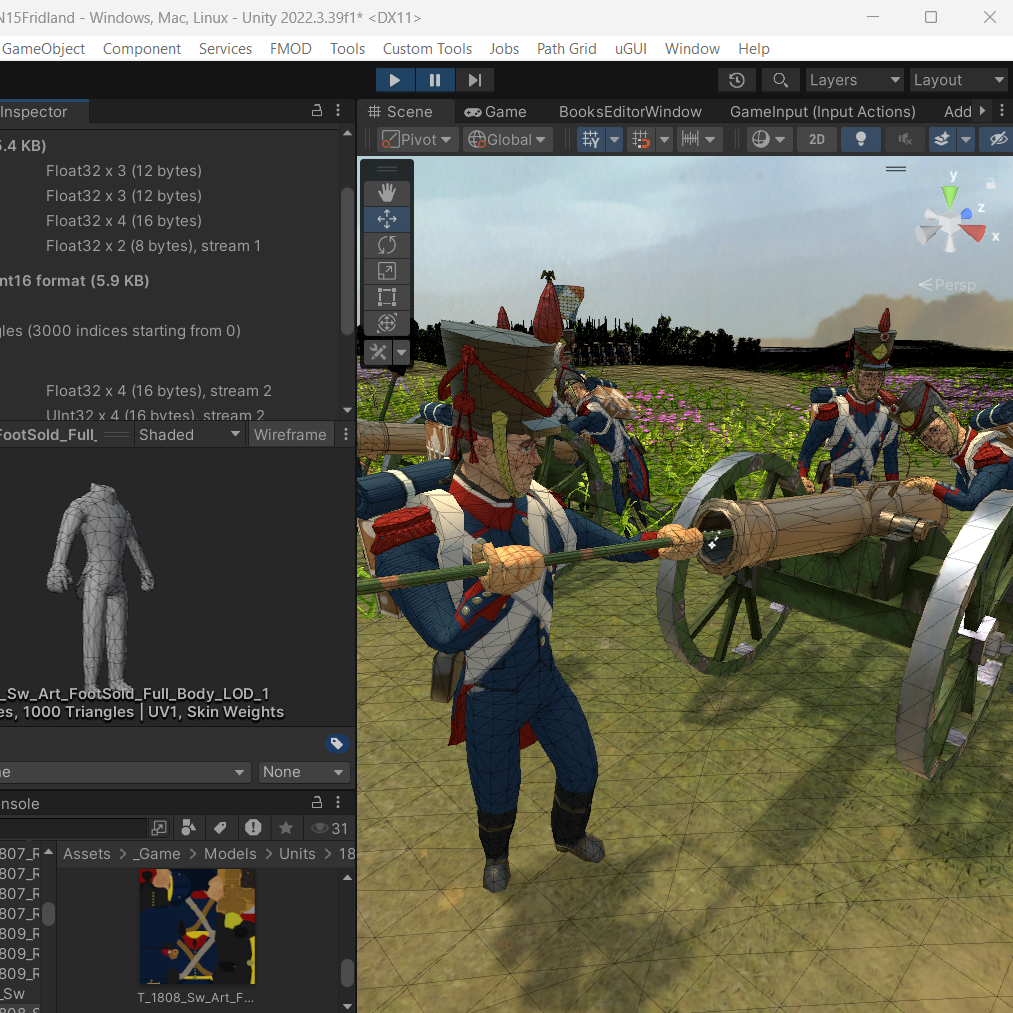Image resolution: width=1013 pixels, height=1013 pixels.
Task: Click the favorites star icon
Action: [286, 828]
